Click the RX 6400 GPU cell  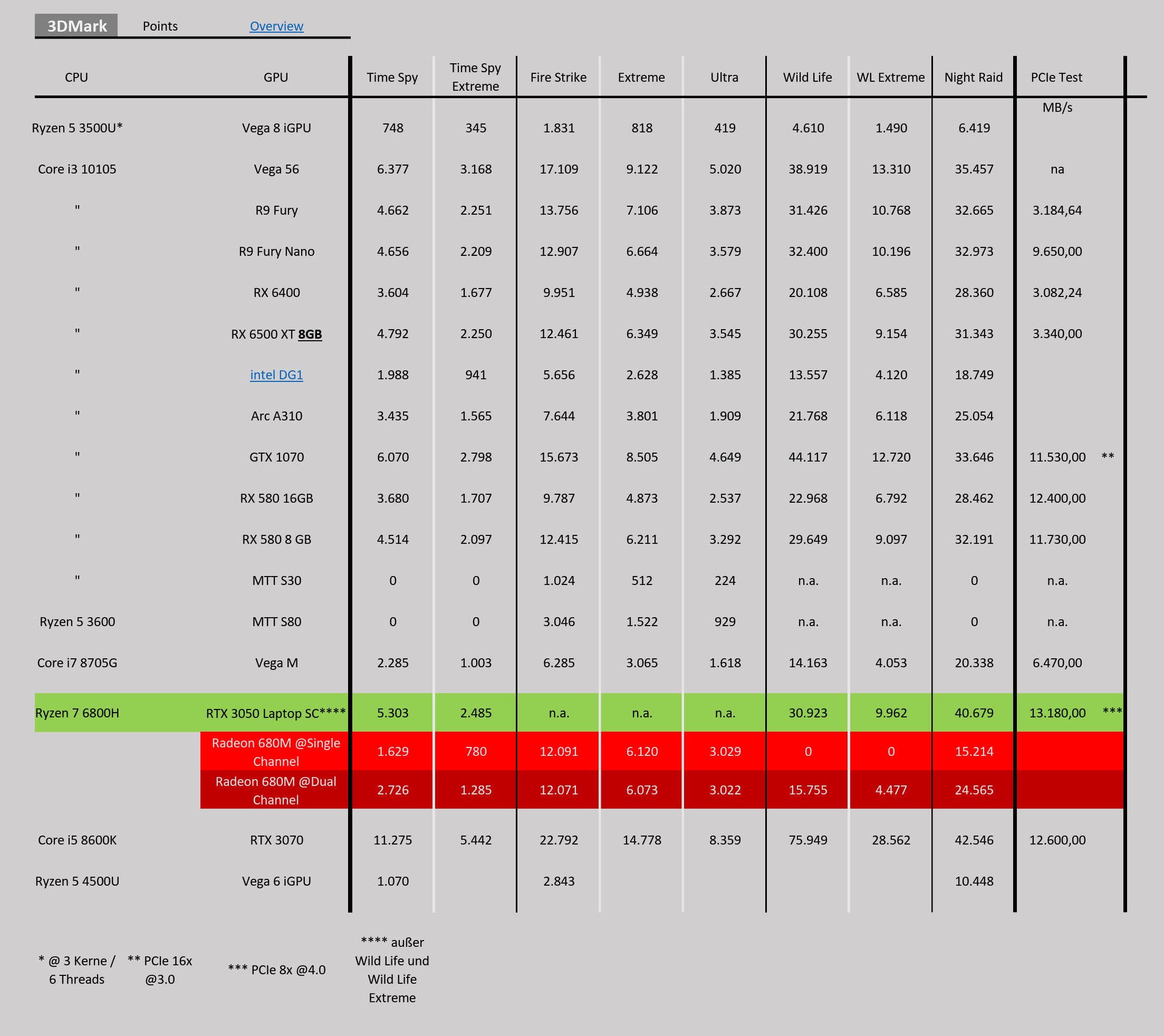coord(276,292)
